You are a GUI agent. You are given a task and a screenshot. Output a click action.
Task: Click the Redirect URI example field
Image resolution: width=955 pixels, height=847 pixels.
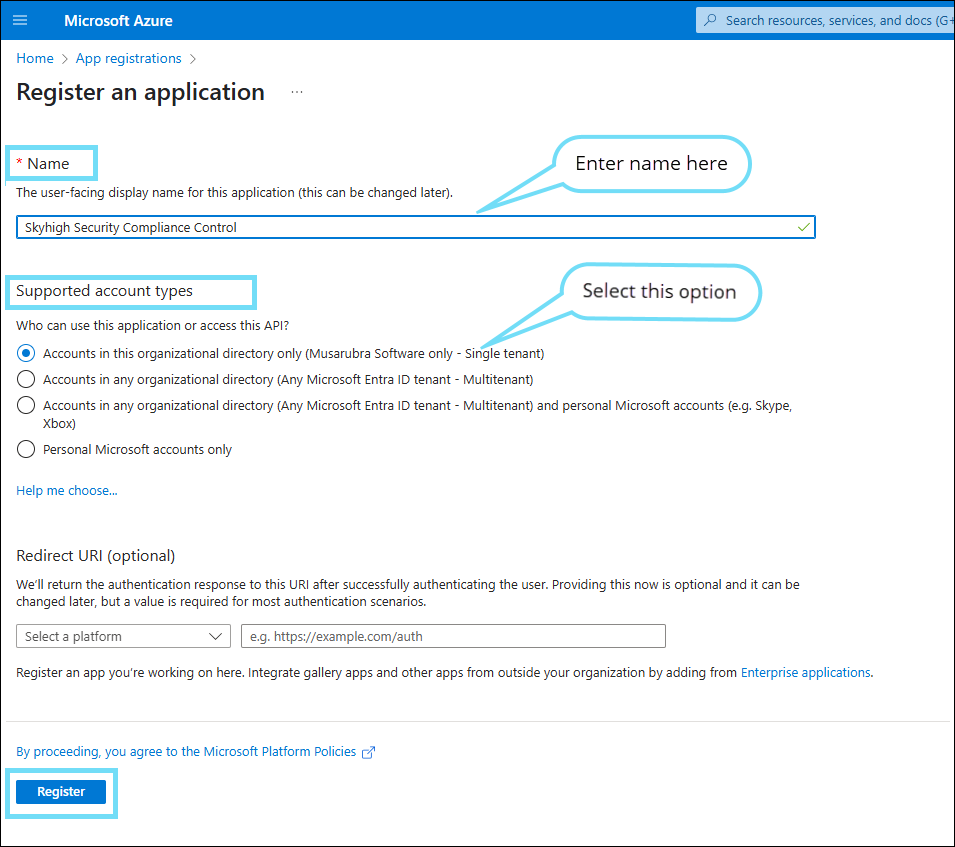coord(453,636)
